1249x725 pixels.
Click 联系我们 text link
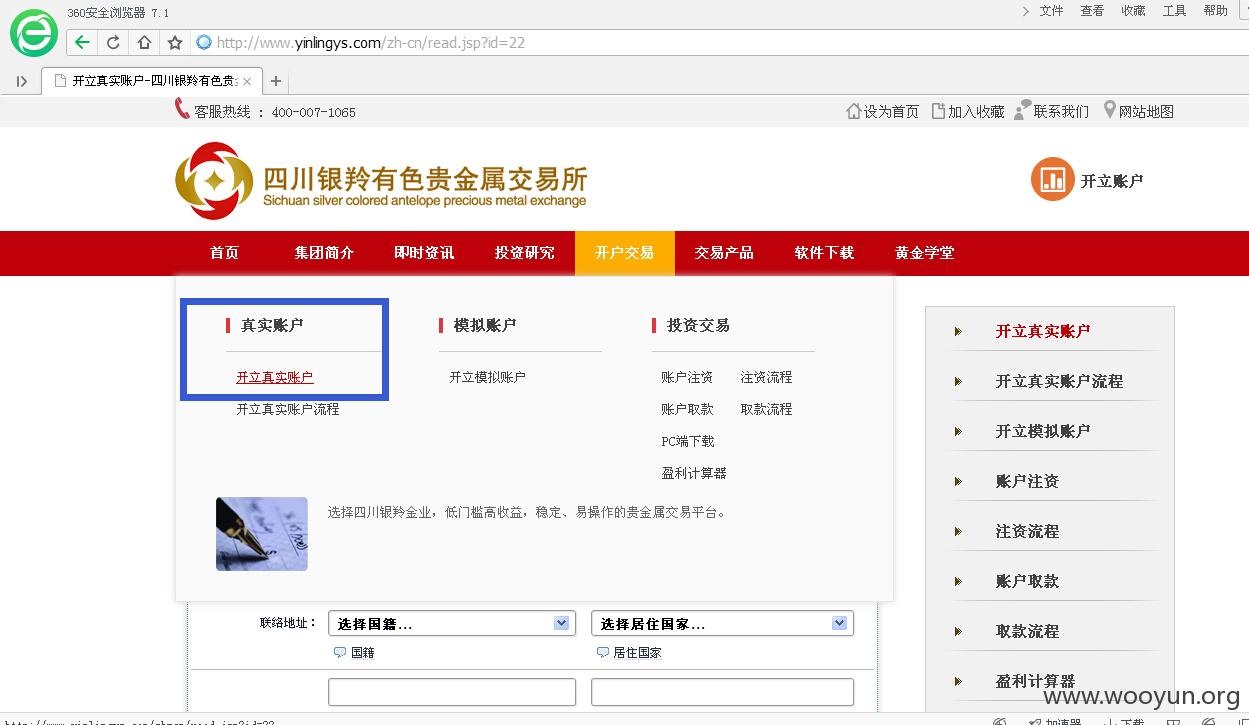pos(1061,112)
